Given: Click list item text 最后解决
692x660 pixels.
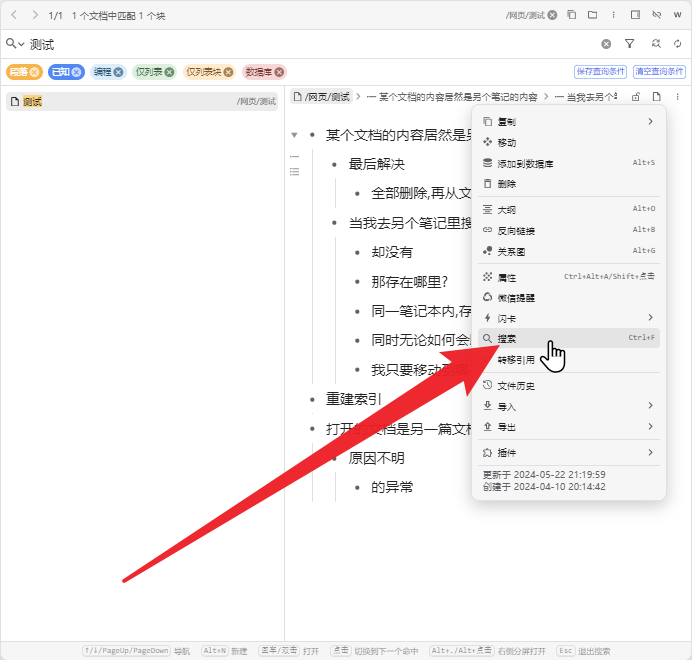Looking at the screenshot, I should click(376, 164).
